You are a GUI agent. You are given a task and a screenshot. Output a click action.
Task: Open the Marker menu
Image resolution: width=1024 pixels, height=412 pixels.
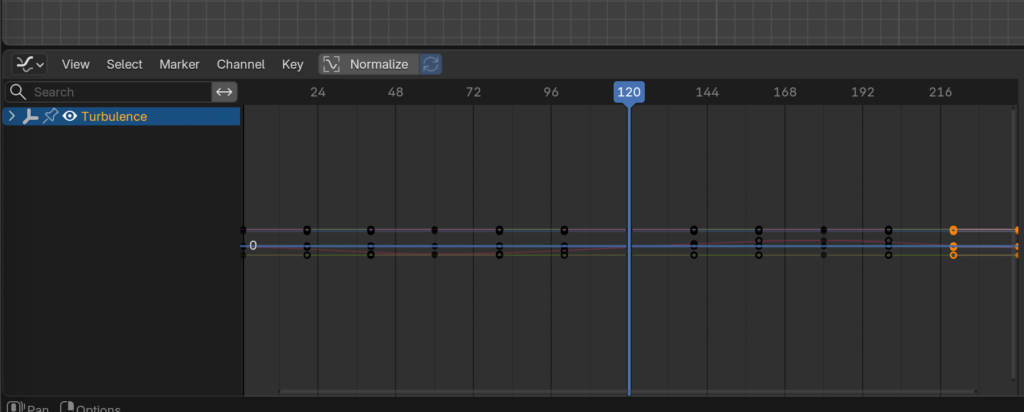coord(179,64)
